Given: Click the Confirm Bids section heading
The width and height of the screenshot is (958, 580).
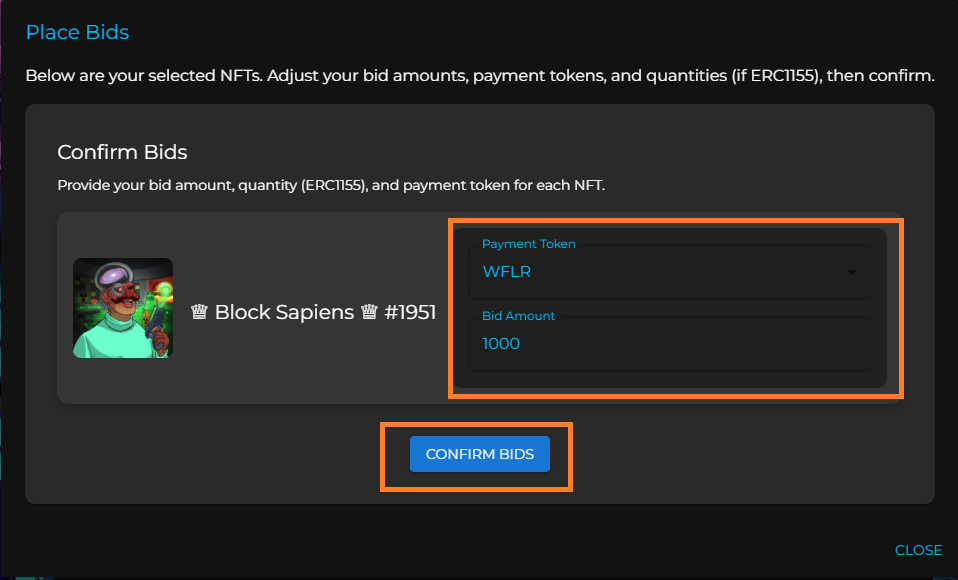Looking at the screenshot, I should coord(122,153).
